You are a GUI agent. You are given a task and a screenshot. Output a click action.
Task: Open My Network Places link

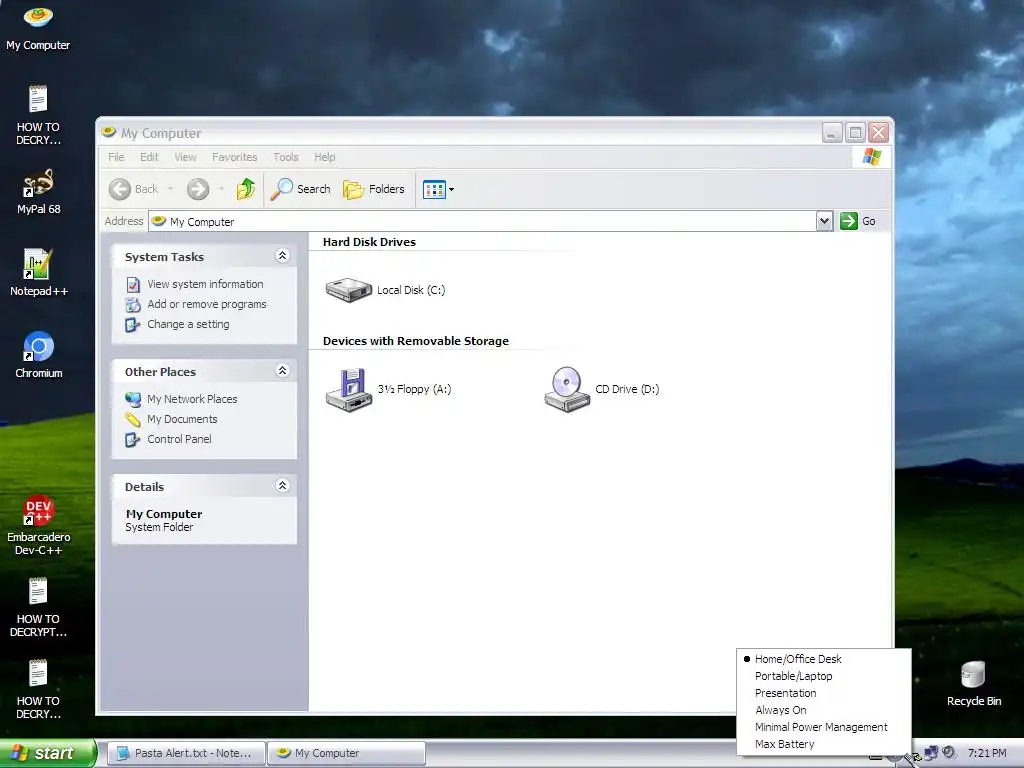coord(192,399)
